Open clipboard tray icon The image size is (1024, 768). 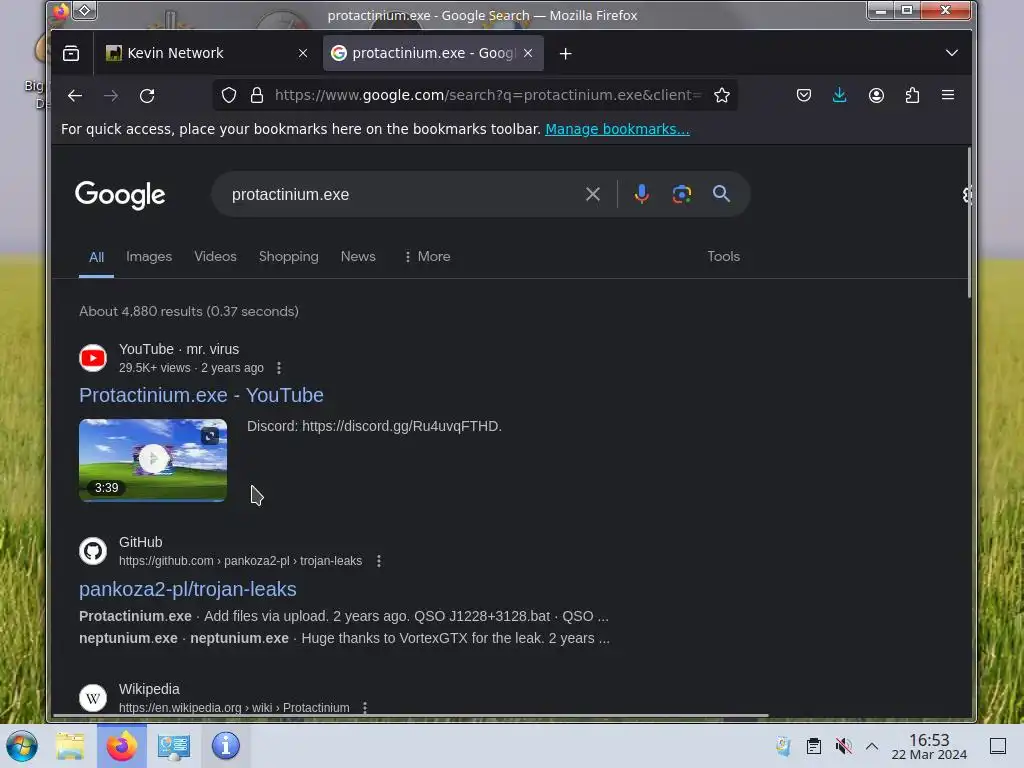(x=813, y=746)
